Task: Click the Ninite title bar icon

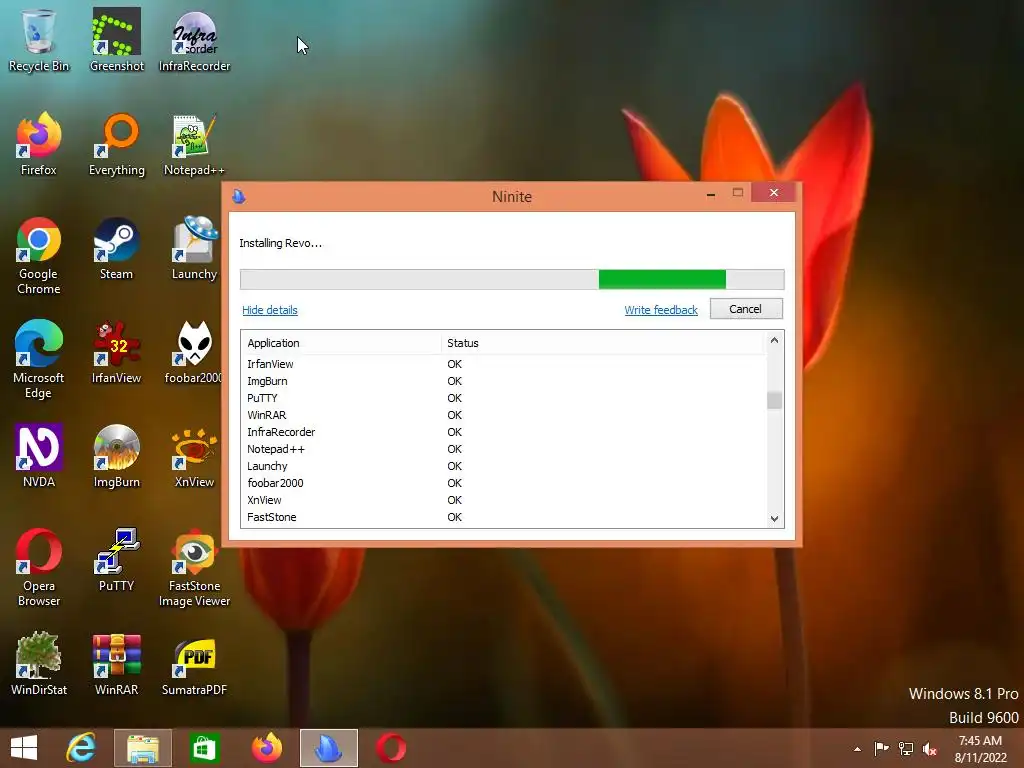Action: pyautogui.click(x=239, y=196)
